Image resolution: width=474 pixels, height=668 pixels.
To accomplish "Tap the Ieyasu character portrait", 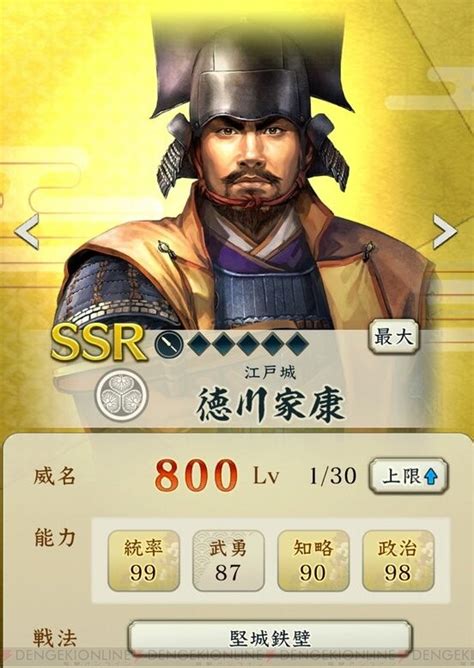I will click(x=247, y=179).
